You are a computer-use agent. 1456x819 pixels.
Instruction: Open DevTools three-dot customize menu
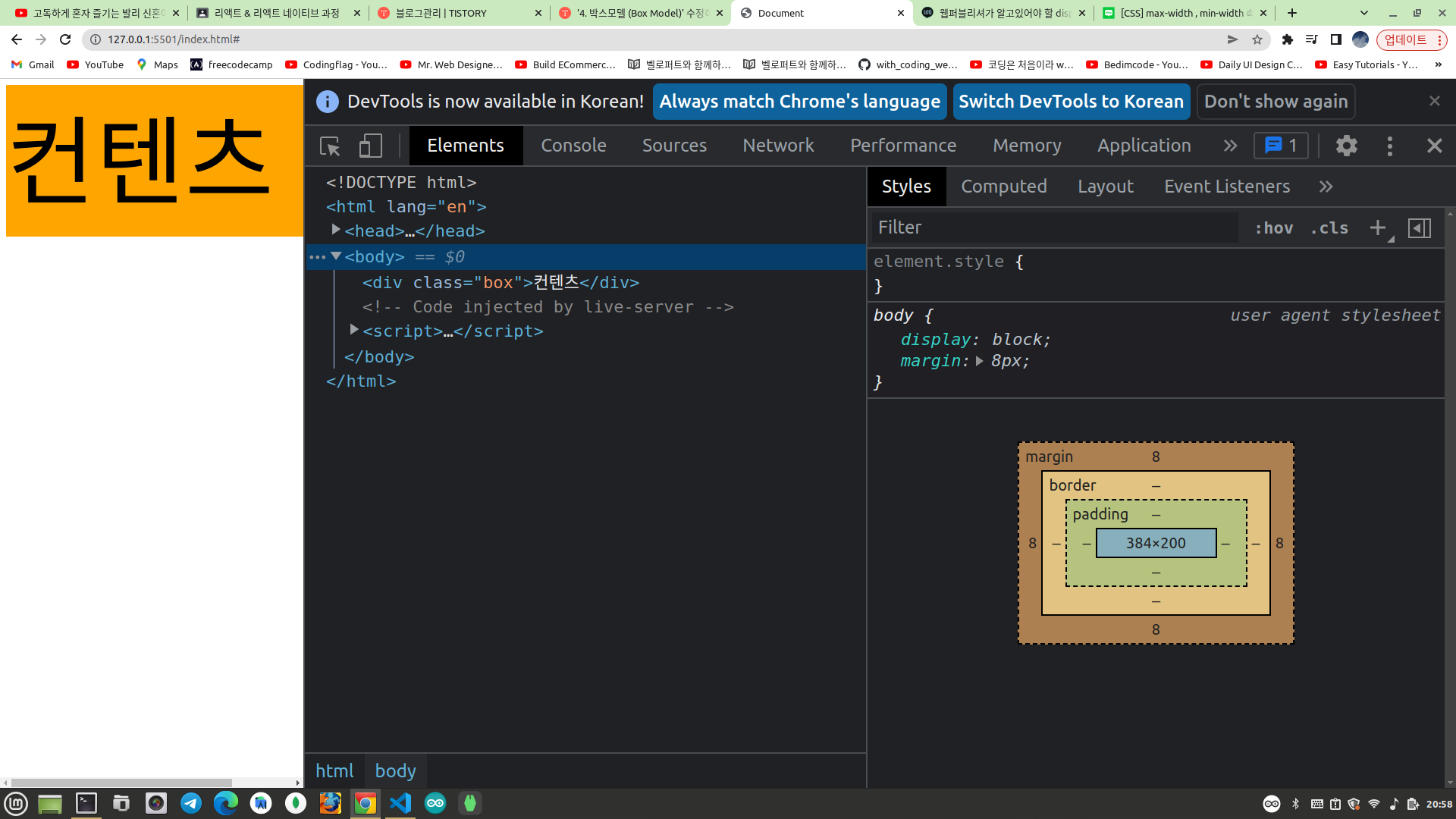1389,146
